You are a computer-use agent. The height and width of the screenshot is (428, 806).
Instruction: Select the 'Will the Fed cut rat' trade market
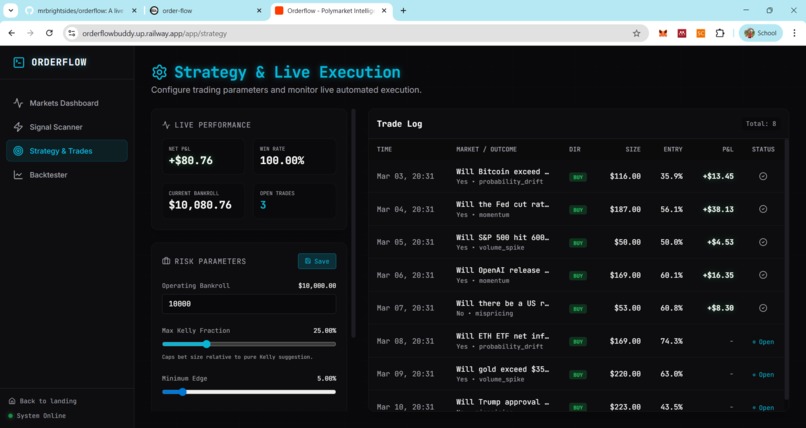pyautogui.click(x=502, y=204)
